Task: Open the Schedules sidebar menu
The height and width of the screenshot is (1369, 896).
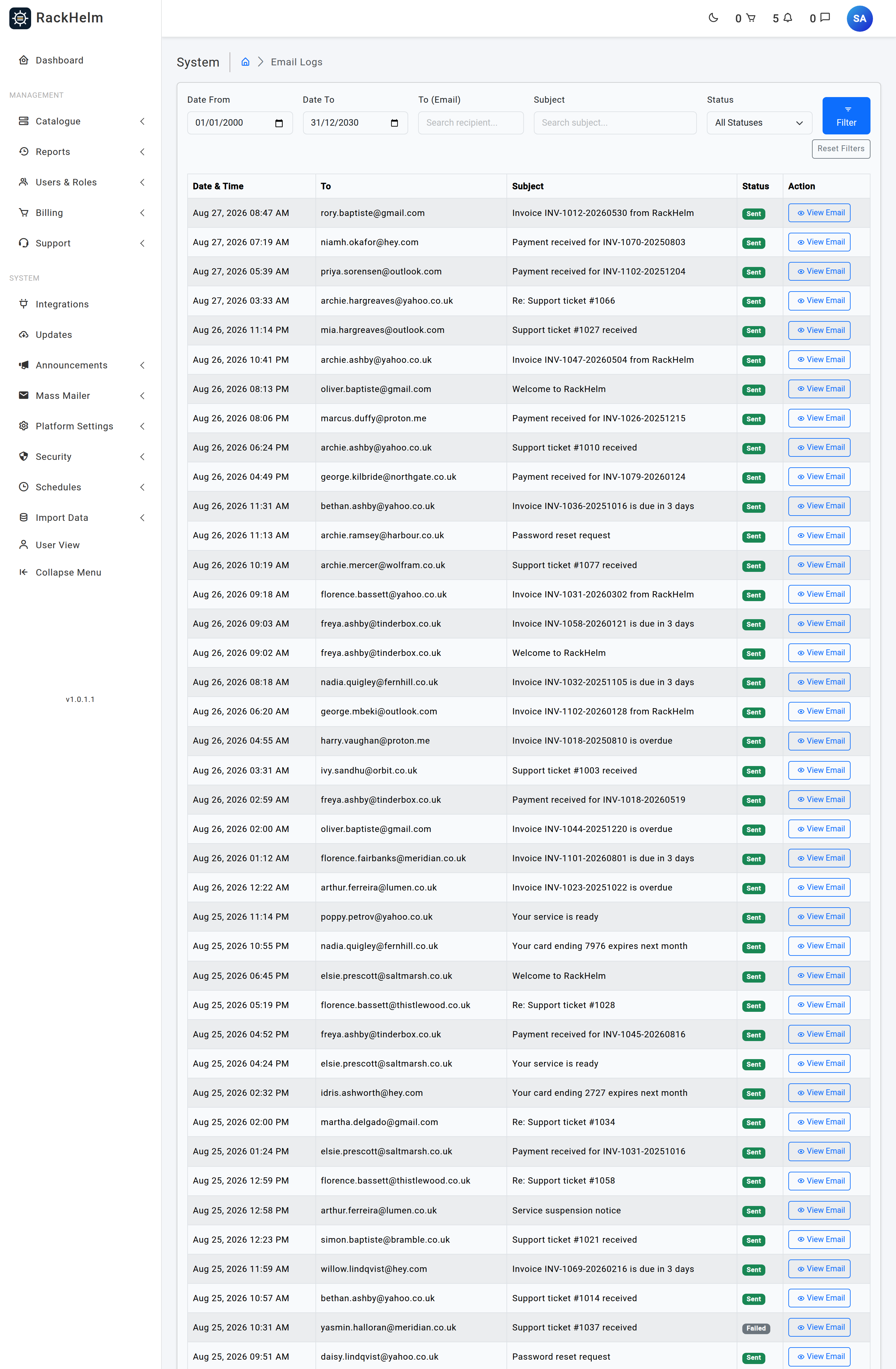Action: 81,487
